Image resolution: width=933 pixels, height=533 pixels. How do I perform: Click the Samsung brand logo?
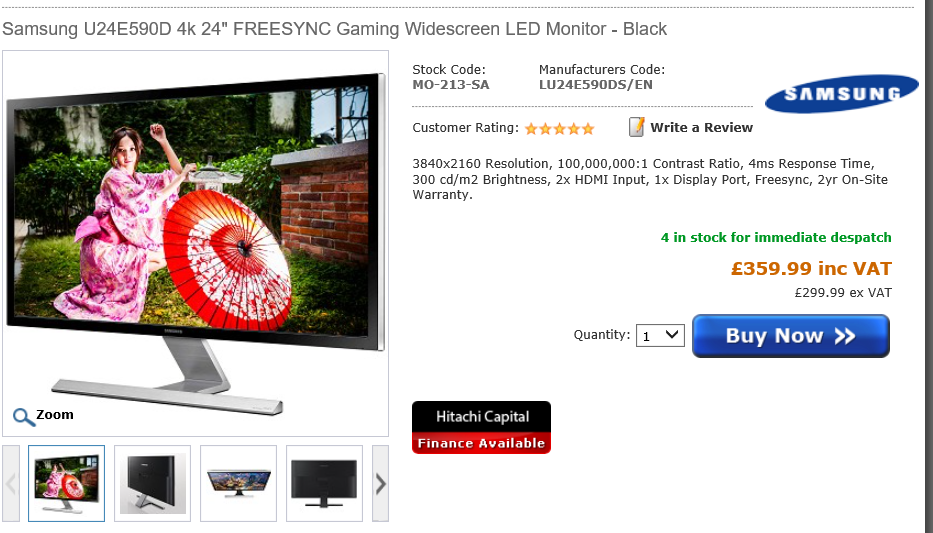pos(841,93)
